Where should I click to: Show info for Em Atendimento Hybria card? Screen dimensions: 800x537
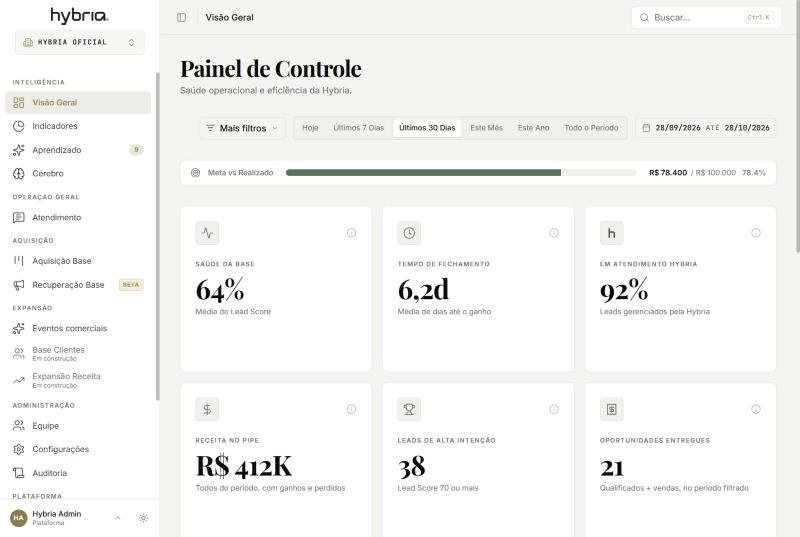tap(756, 233)
